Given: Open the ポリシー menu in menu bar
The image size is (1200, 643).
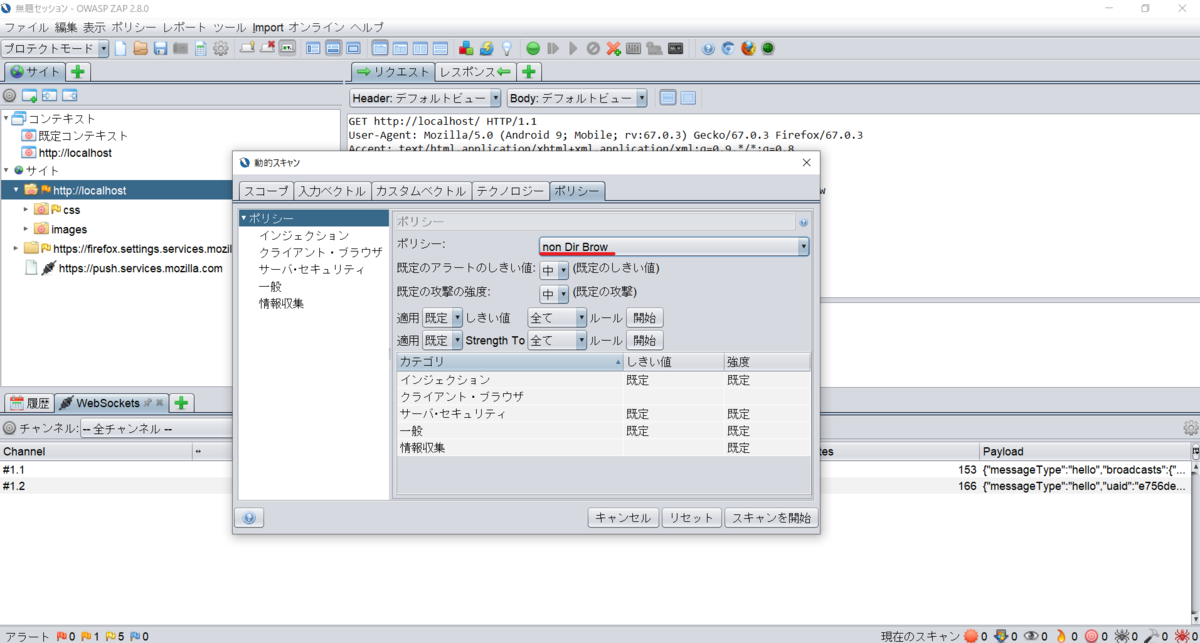Looking at the screenshot, I should [133, 27].
